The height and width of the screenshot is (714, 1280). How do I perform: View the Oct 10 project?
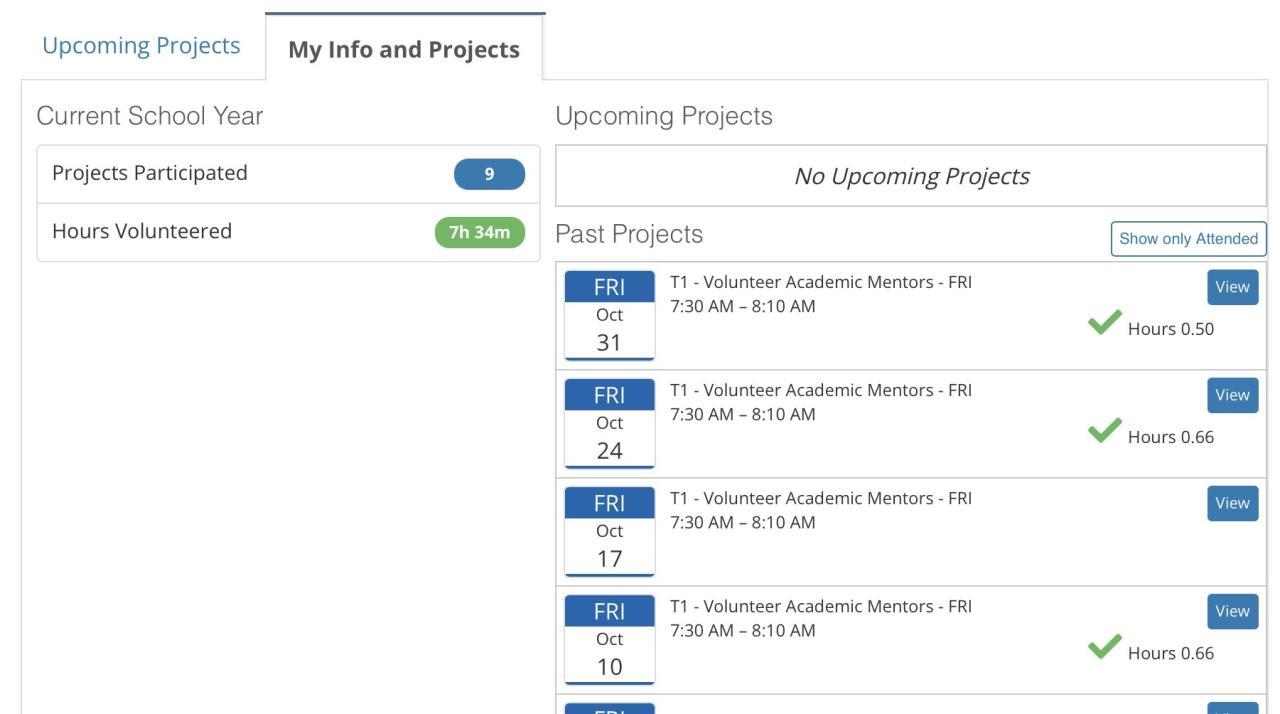point(1232,611)
